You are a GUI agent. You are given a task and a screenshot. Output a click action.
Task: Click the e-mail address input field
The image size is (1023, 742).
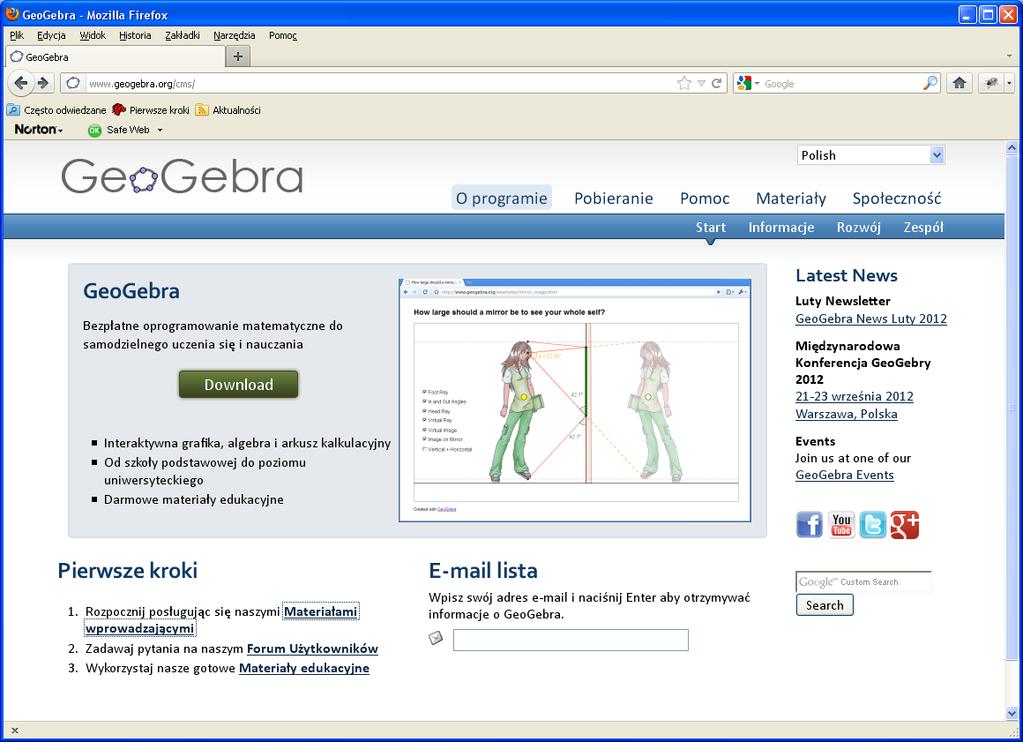click(x=570, y=640)
